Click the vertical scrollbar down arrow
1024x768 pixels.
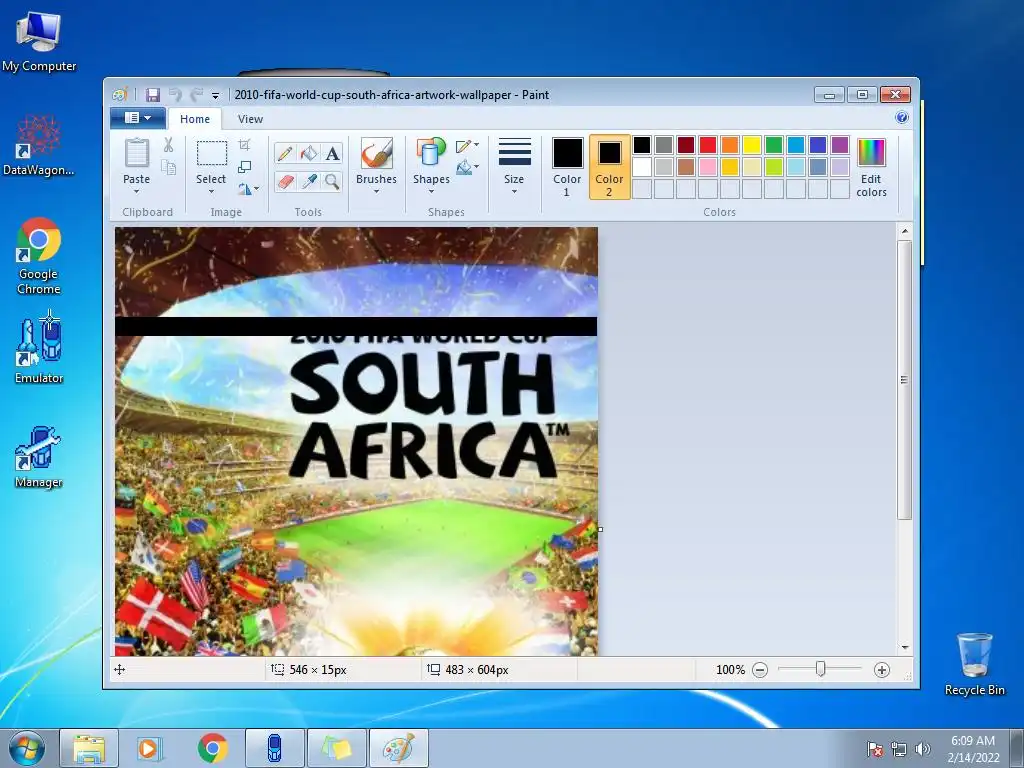[904, 647]
